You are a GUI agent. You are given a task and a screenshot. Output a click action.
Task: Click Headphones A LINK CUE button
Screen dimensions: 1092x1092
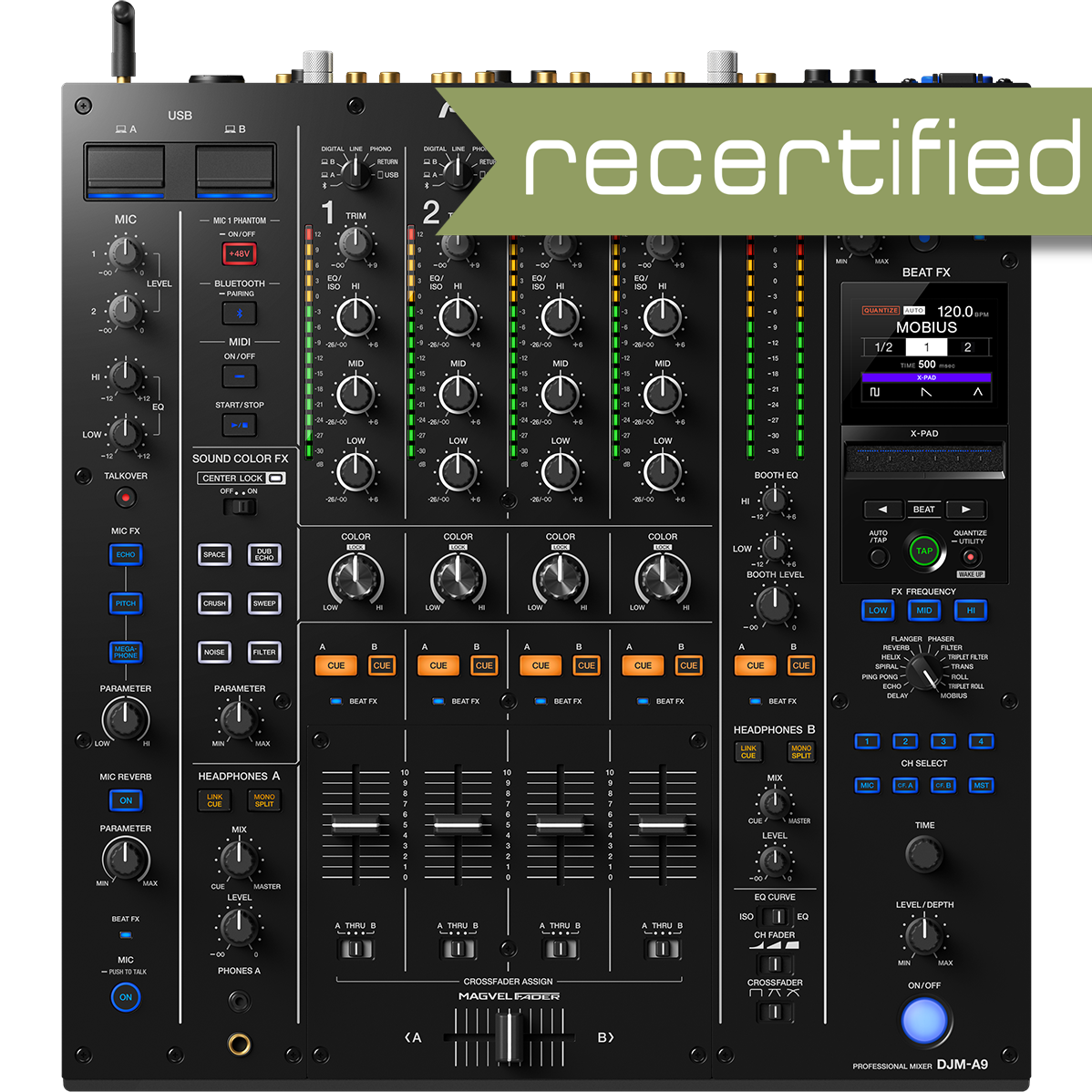click(214, 801)
